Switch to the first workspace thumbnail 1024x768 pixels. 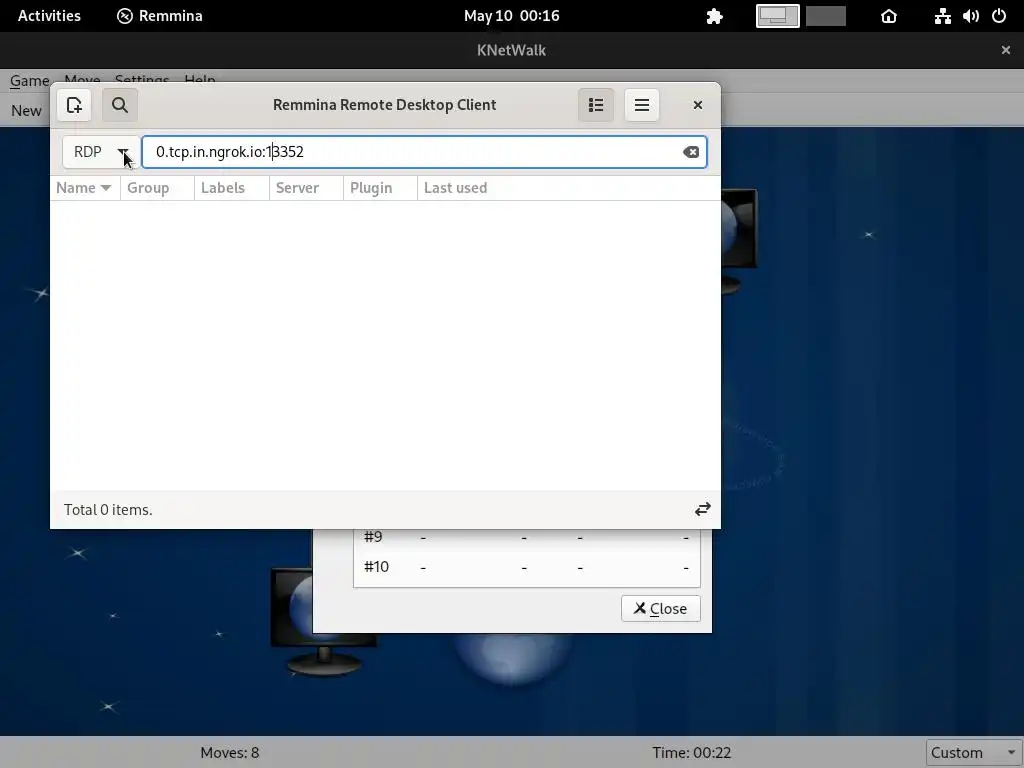click(x=777, y=16)
